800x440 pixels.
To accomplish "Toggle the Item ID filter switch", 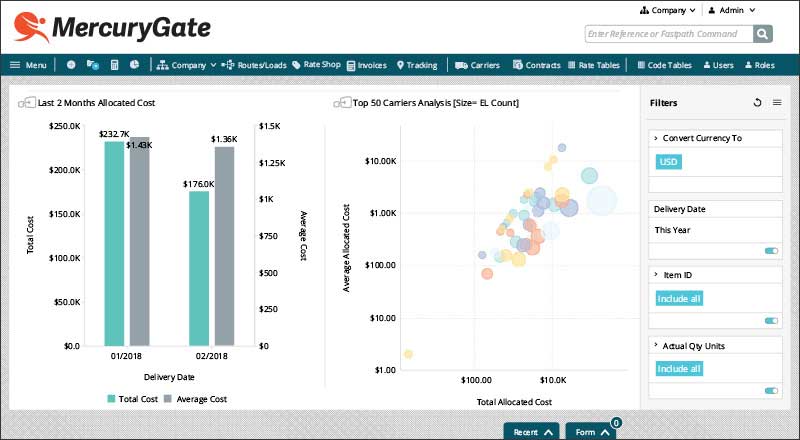I will 771,321.
